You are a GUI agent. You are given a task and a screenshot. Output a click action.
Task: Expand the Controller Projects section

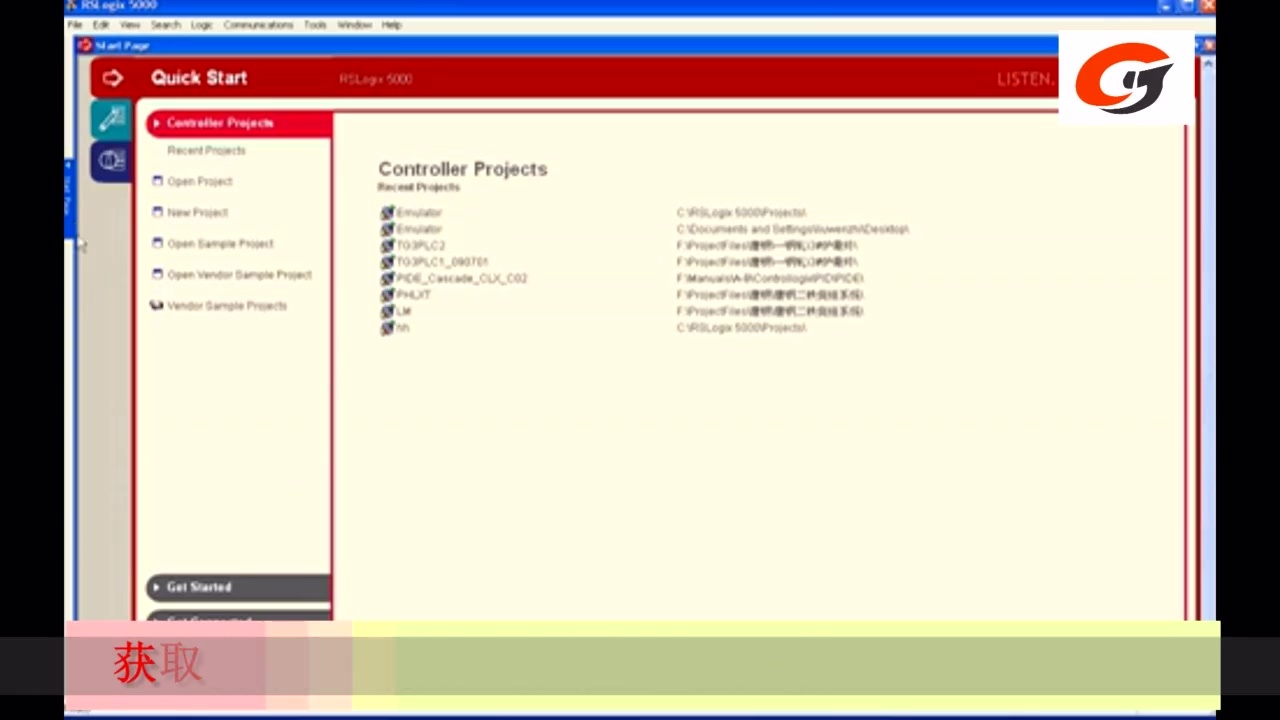click(x=238, y=123)
